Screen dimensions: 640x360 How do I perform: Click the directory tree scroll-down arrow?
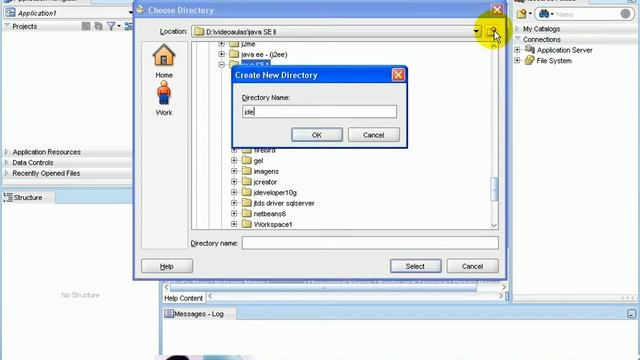(494, 225)
